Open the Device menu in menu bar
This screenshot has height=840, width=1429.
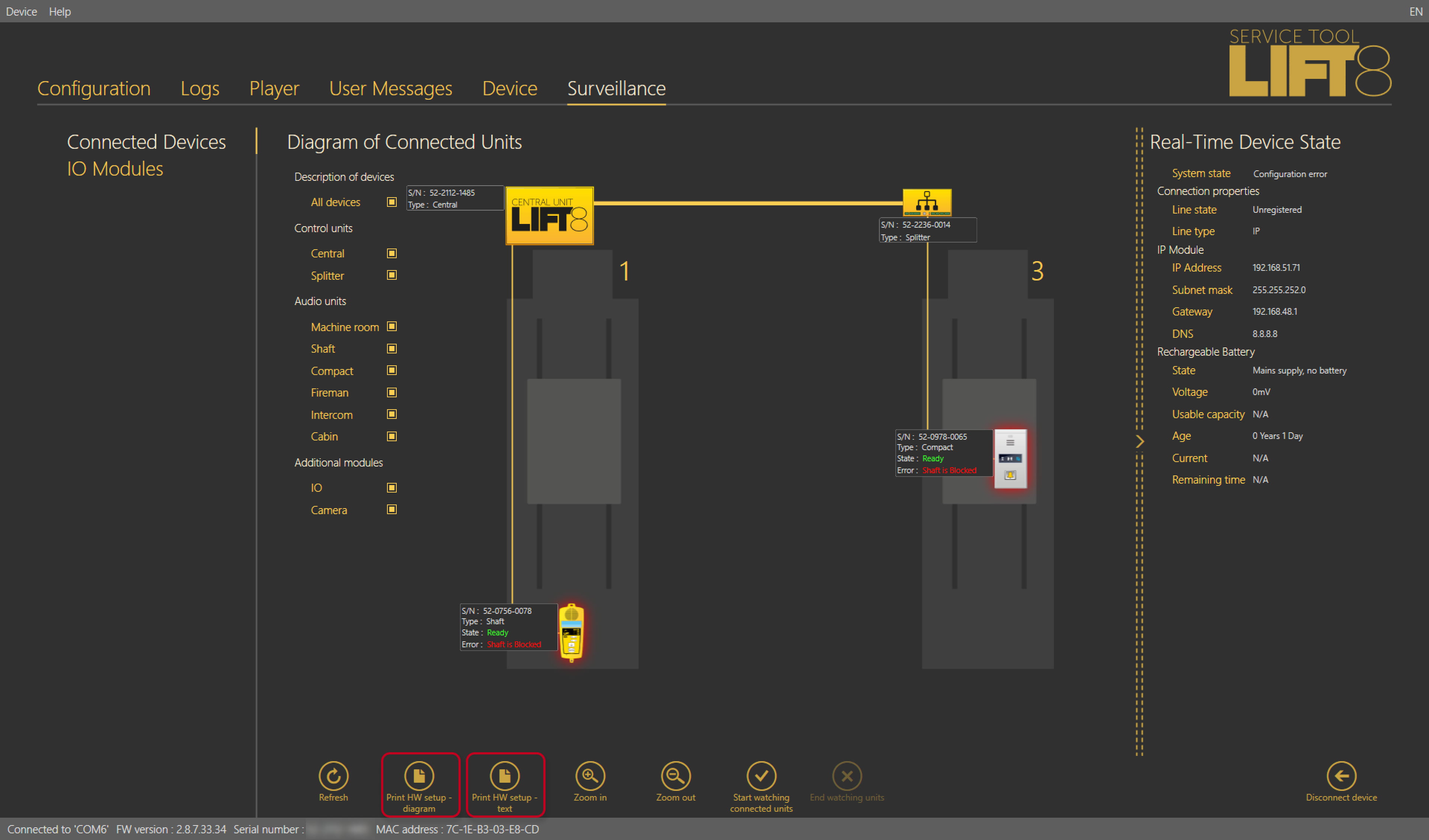click(22, 11)
